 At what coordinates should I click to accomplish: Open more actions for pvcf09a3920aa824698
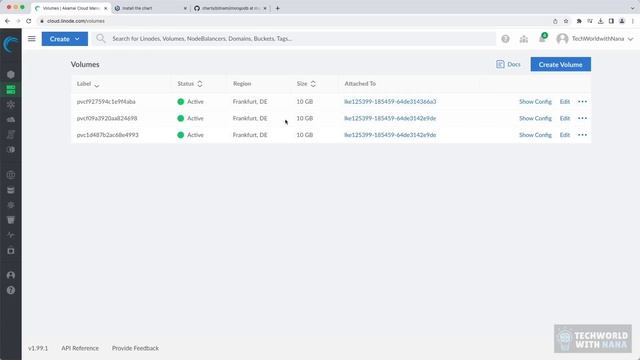[x=582, y=118]
